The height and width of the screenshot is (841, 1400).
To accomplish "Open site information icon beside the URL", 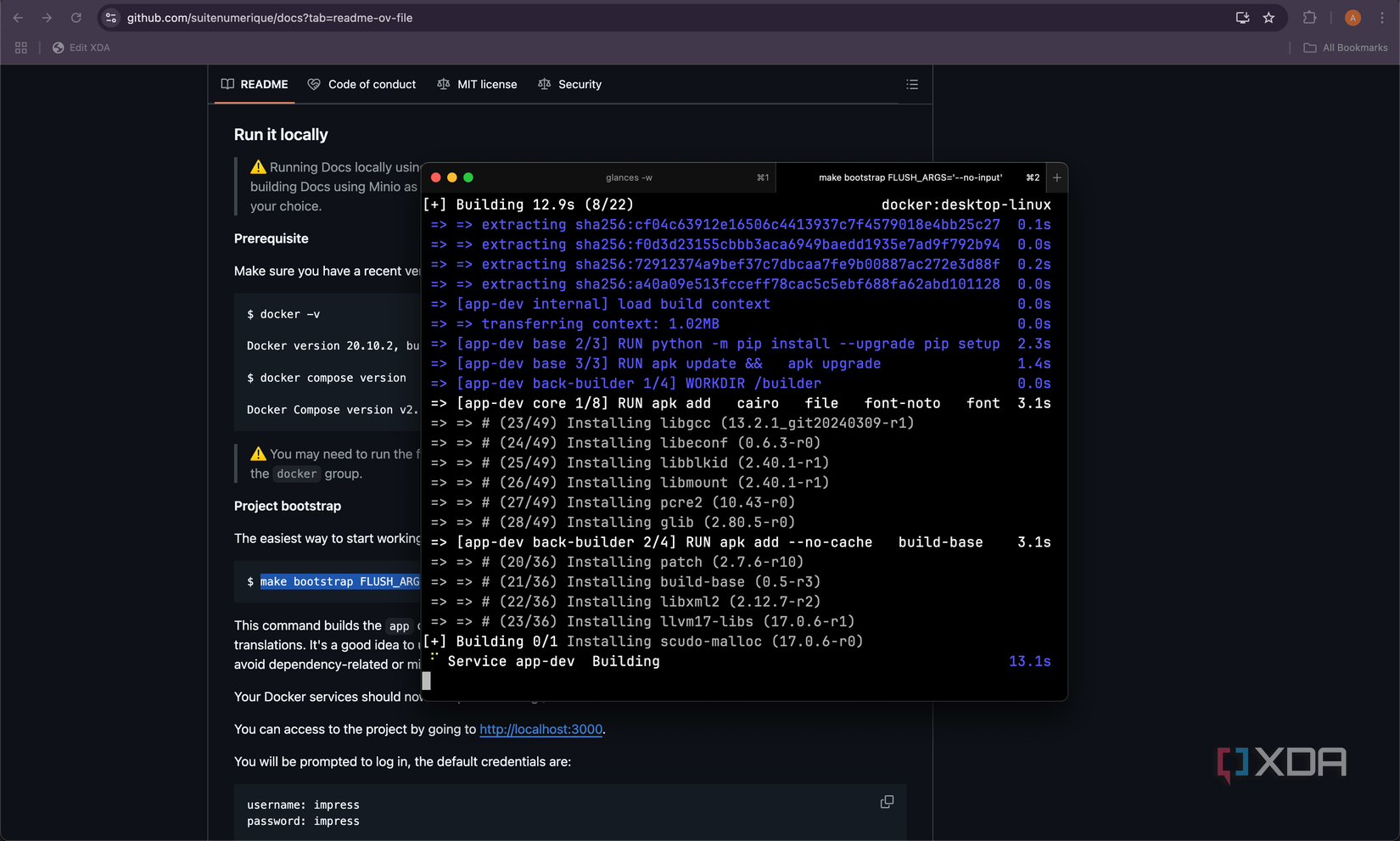I will [x=110, y=17].
